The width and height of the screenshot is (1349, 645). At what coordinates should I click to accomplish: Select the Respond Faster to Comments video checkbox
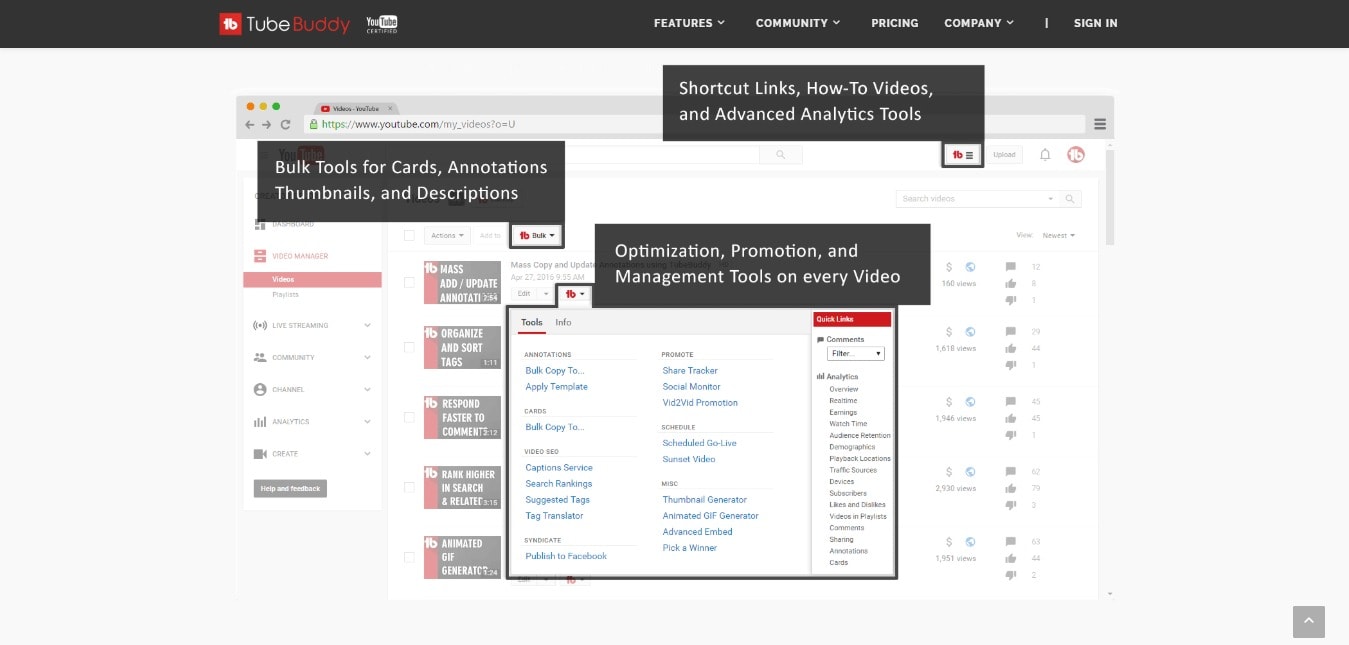point(409,417)
